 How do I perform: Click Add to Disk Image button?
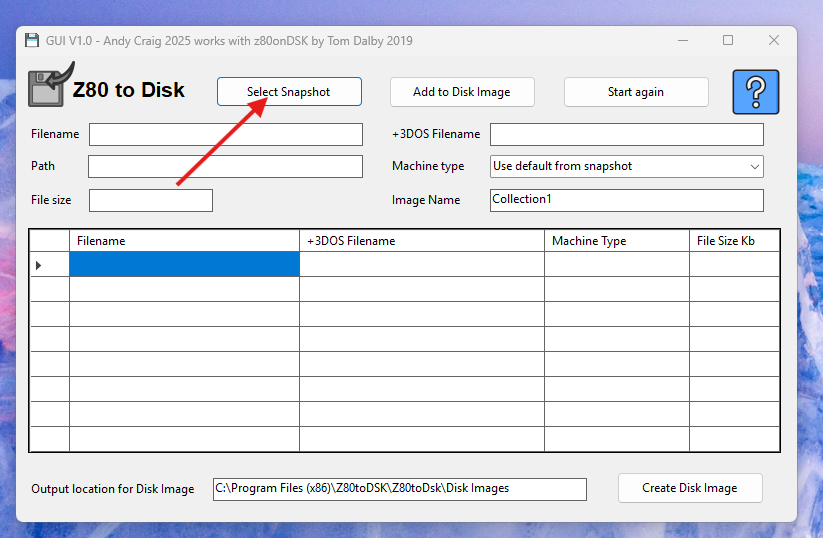(x=461, y=92)
